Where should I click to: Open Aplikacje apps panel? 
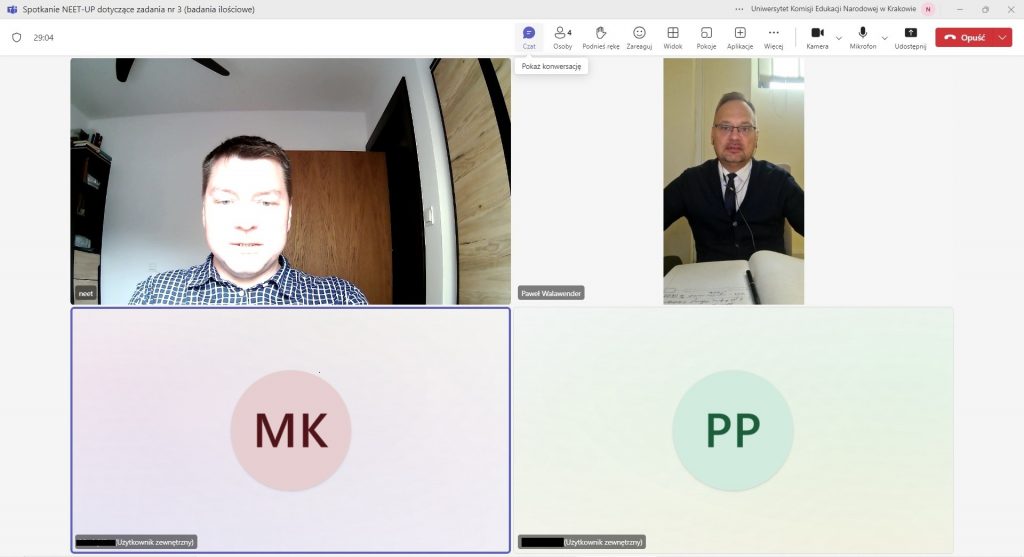(x=740, y=37)
